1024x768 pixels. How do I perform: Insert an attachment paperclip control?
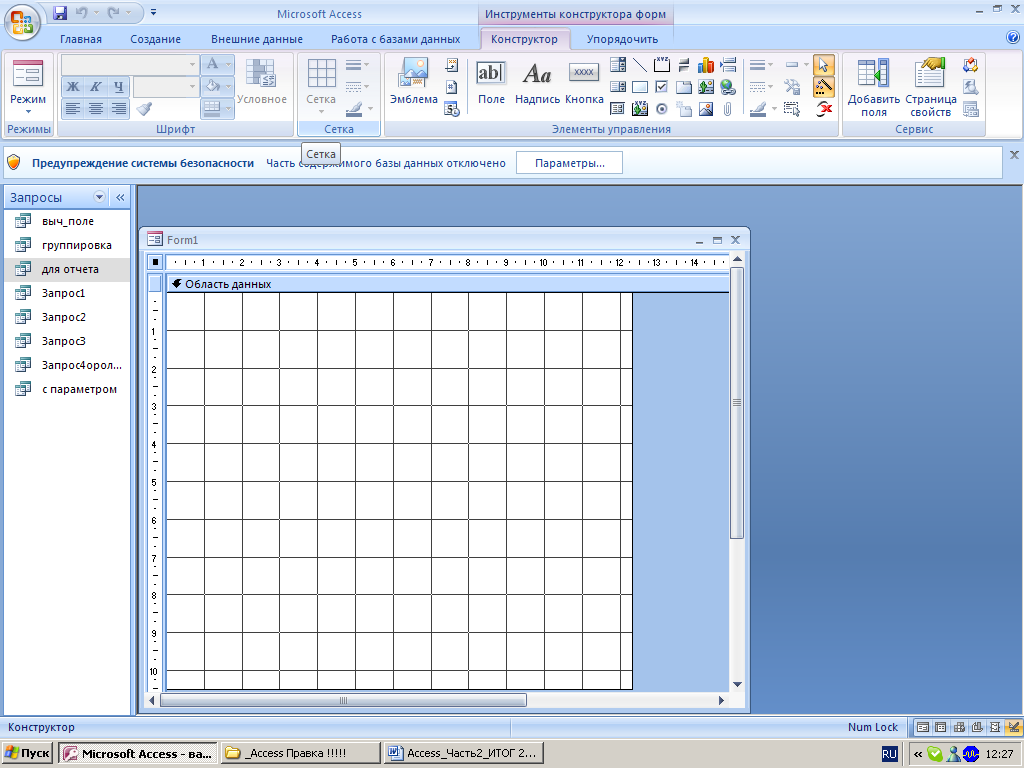728,109
